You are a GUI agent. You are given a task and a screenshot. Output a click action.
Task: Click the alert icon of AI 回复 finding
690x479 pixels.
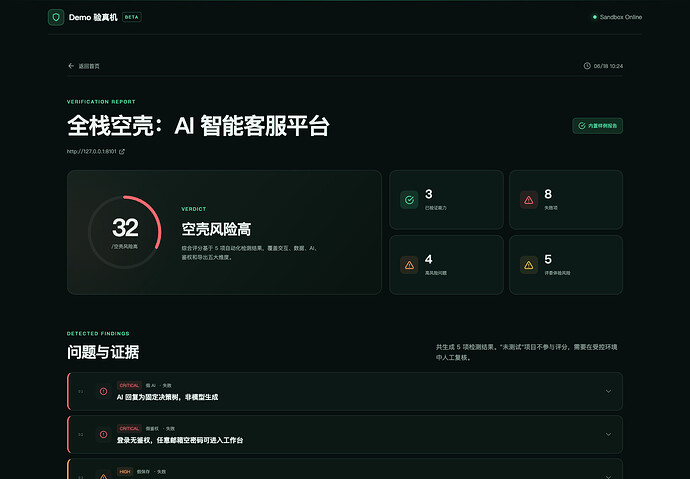point(103,391)
